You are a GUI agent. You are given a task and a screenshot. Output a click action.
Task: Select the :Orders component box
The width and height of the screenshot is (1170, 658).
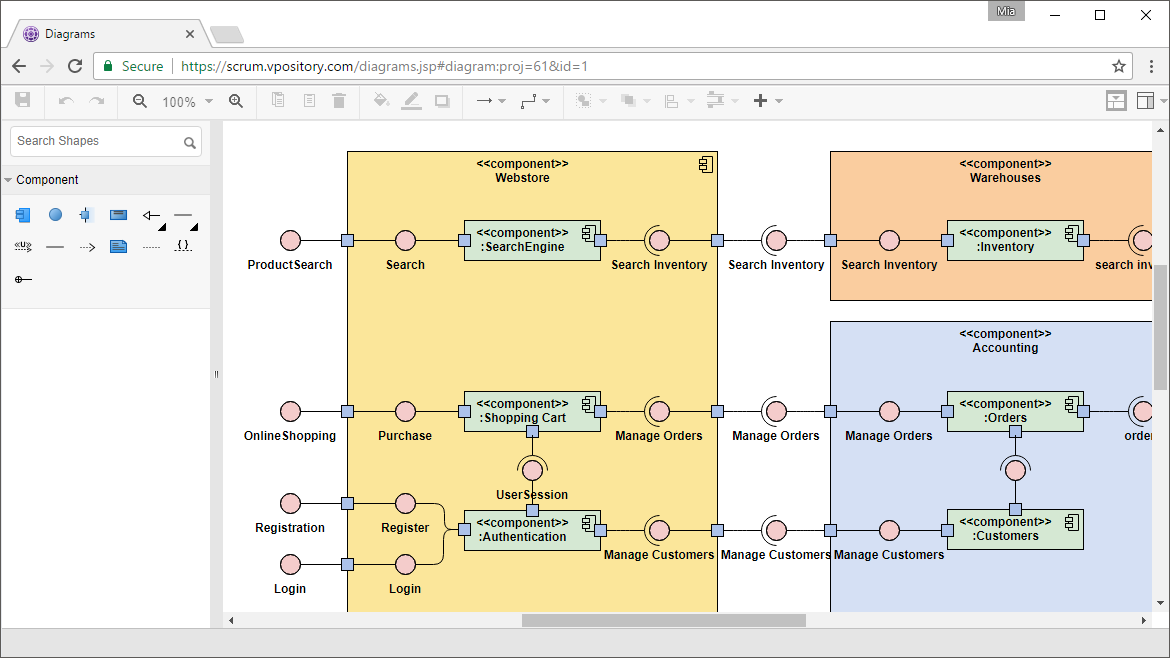[1015, 411]
